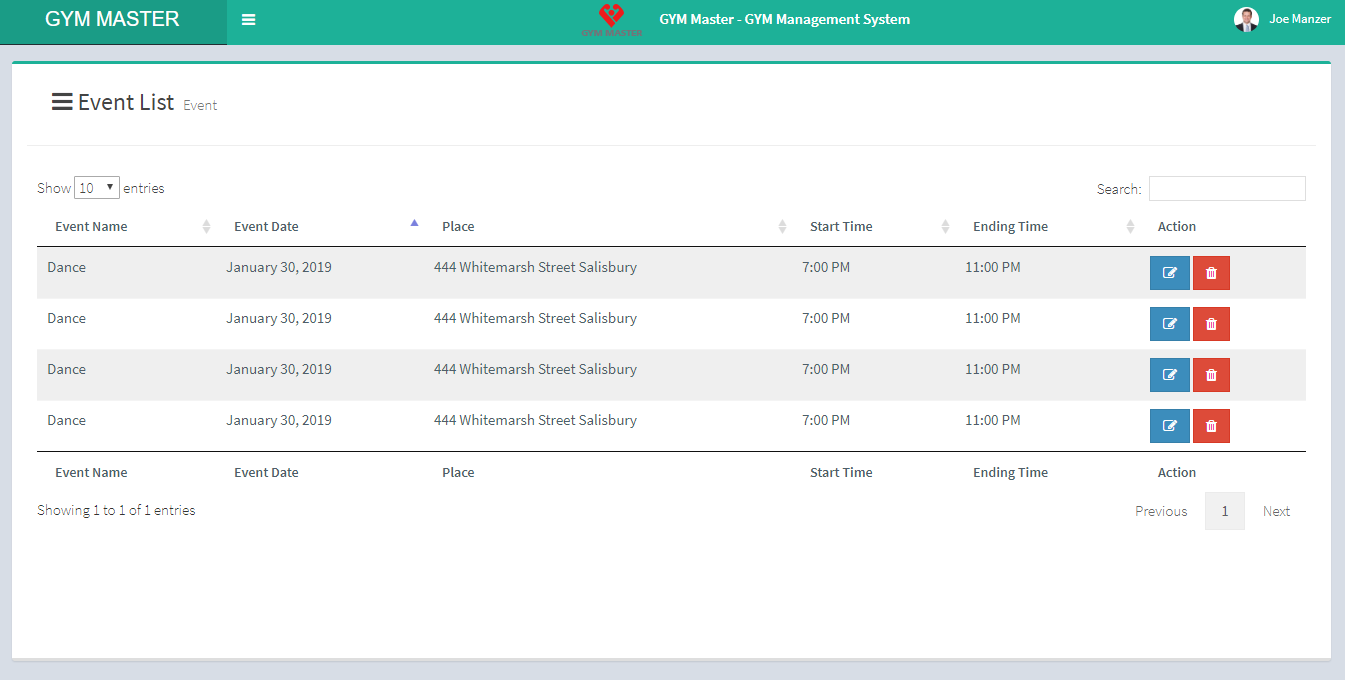
Task: Click the Event List header icon
Action: (x=62, y=102)
